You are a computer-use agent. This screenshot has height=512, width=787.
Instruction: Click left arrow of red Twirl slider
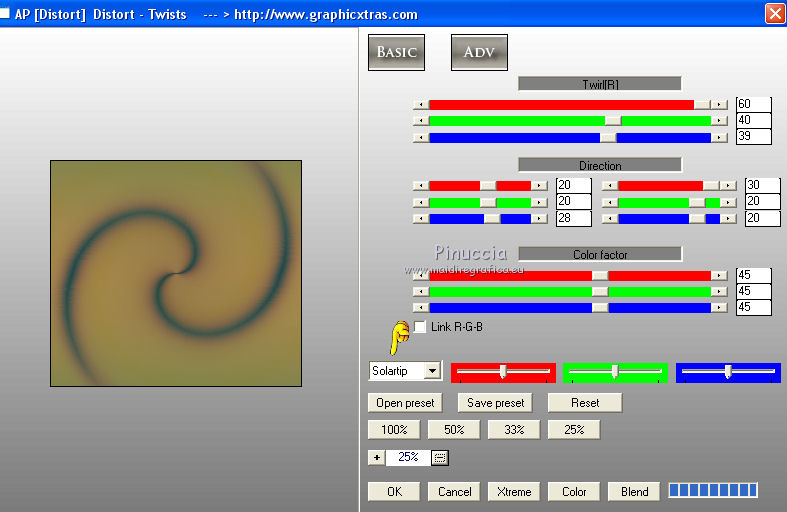421,104
